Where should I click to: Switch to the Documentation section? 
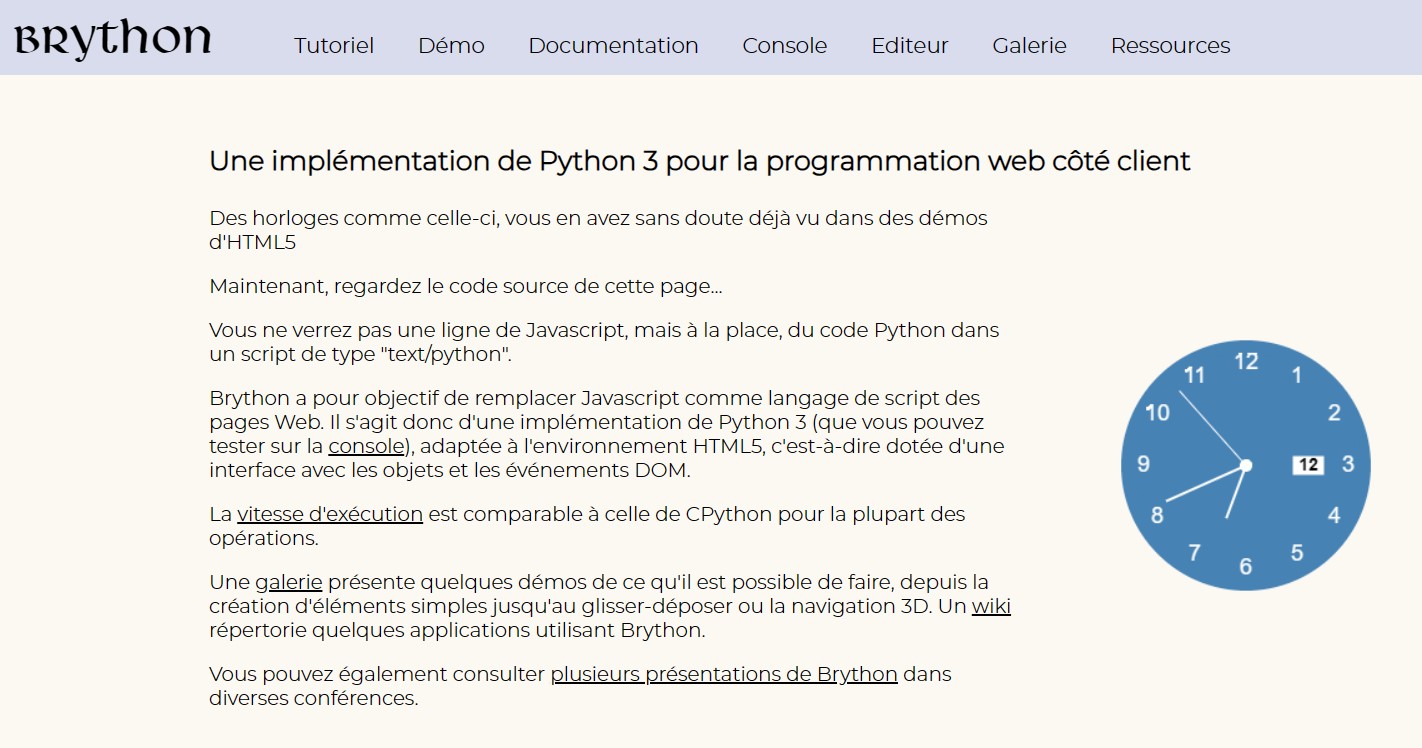pyautogui.click(x=613, y=45)
